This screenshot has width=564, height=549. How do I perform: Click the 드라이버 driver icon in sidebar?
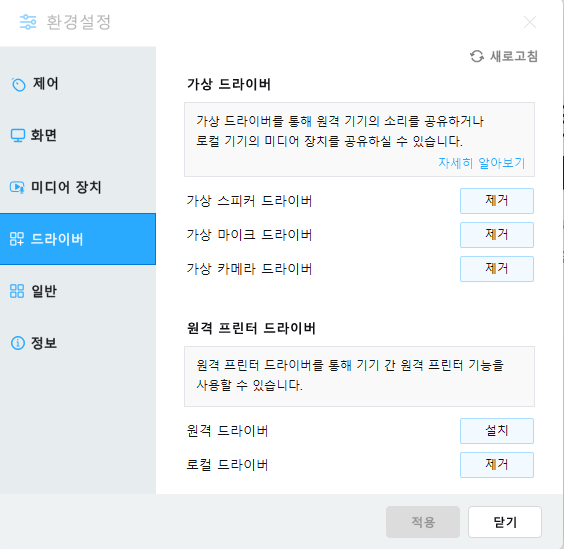click(17, 239)
